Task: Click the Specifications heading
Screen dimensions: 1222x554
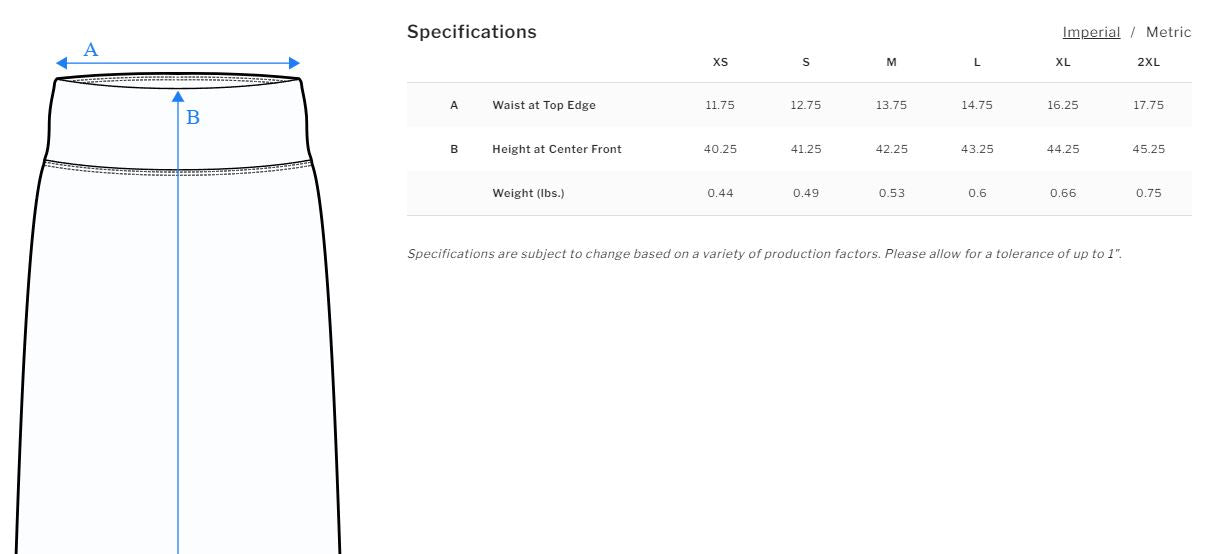Action: 472,32
